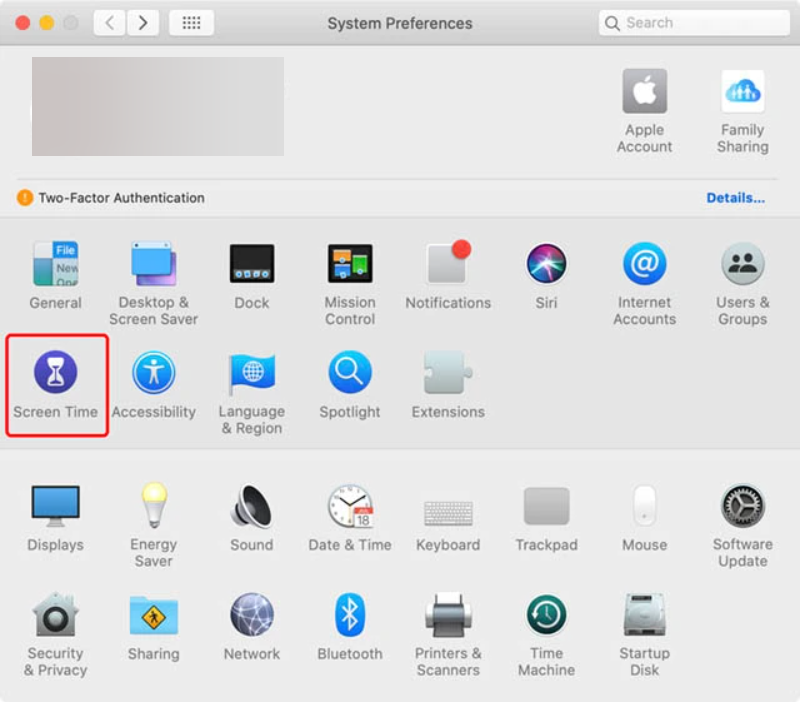The height and width of the screenshot is (702, 800).
Task: Click the Two-Factor Authentication warning icon
Action: pos(25,197)
